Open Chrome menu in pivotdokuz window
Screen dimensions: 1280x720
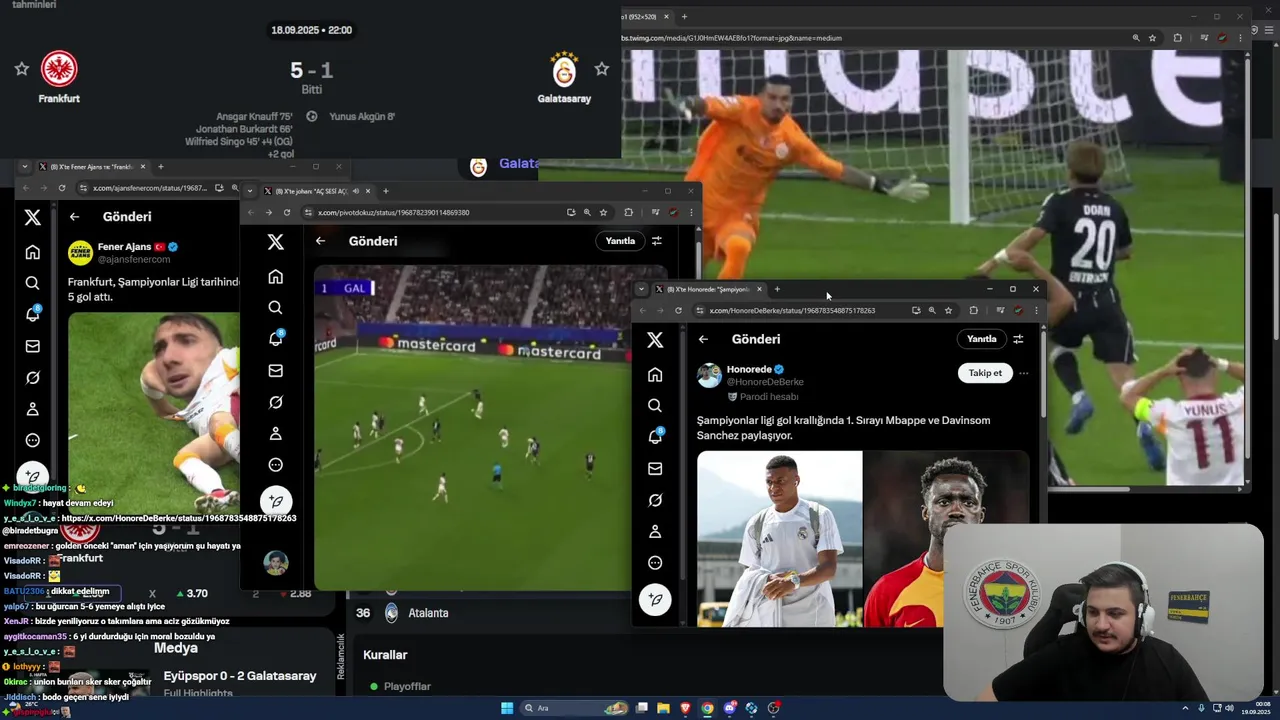coord(691,212)
